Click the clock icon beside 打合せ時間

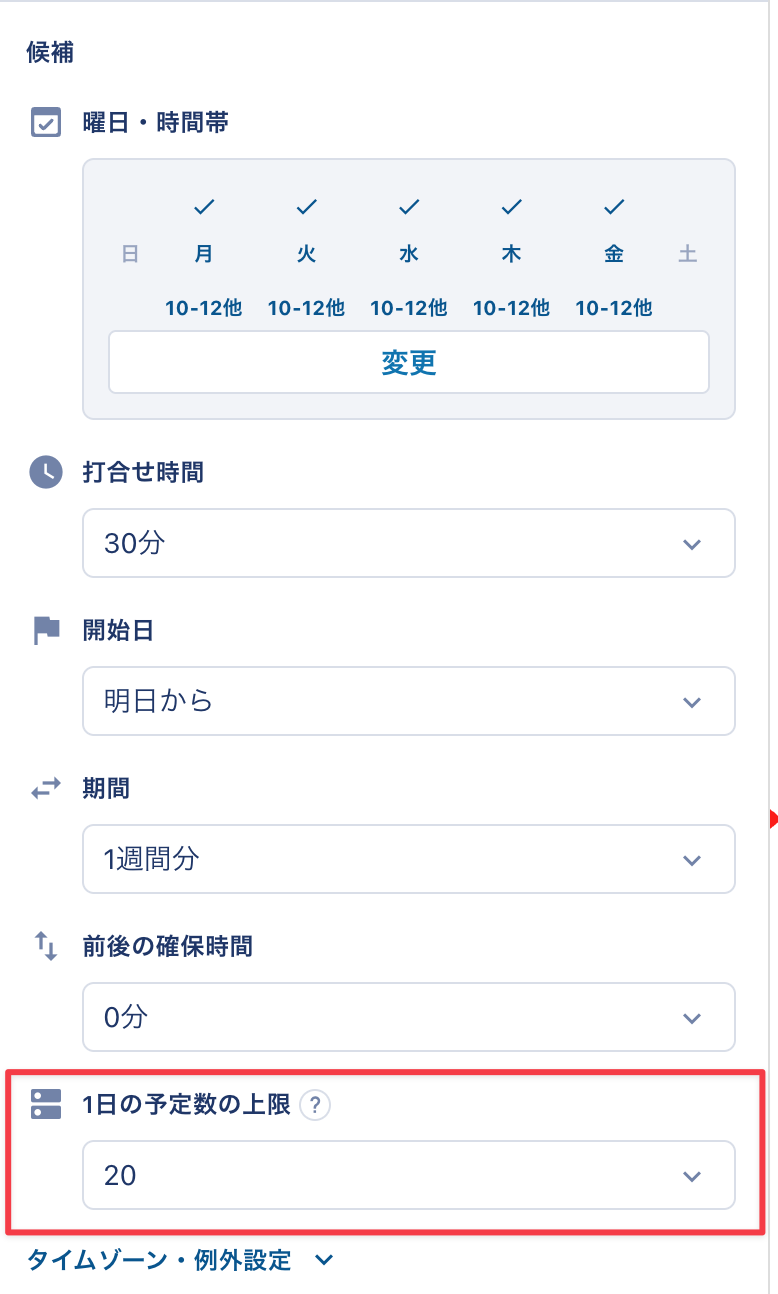pyautogui.click(x=46, y=472)
